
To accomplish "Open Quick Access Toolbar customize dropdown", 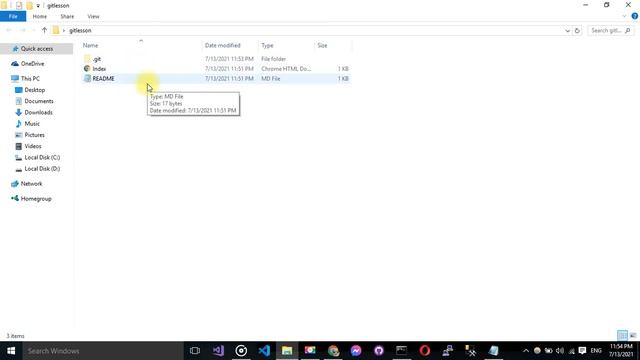I will [x=38, y=6].
